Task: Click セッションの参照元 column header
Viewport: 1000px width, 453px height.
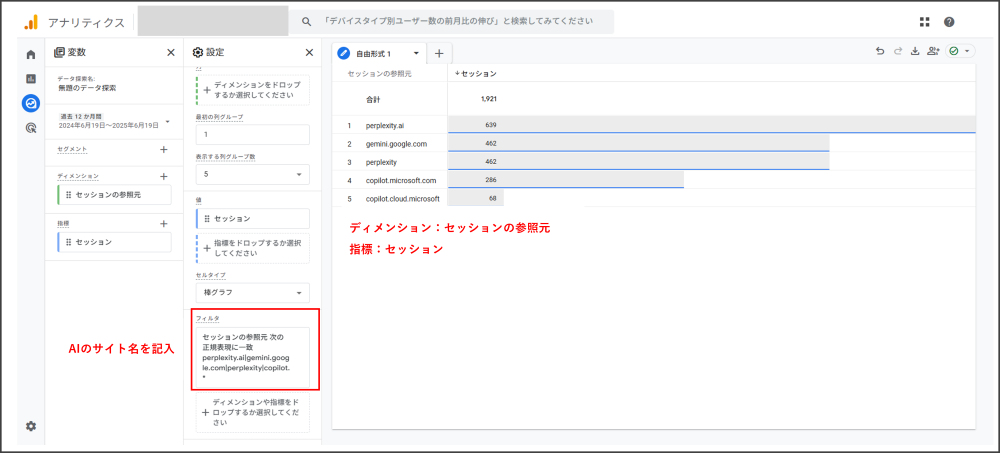Action: [379, 74]
